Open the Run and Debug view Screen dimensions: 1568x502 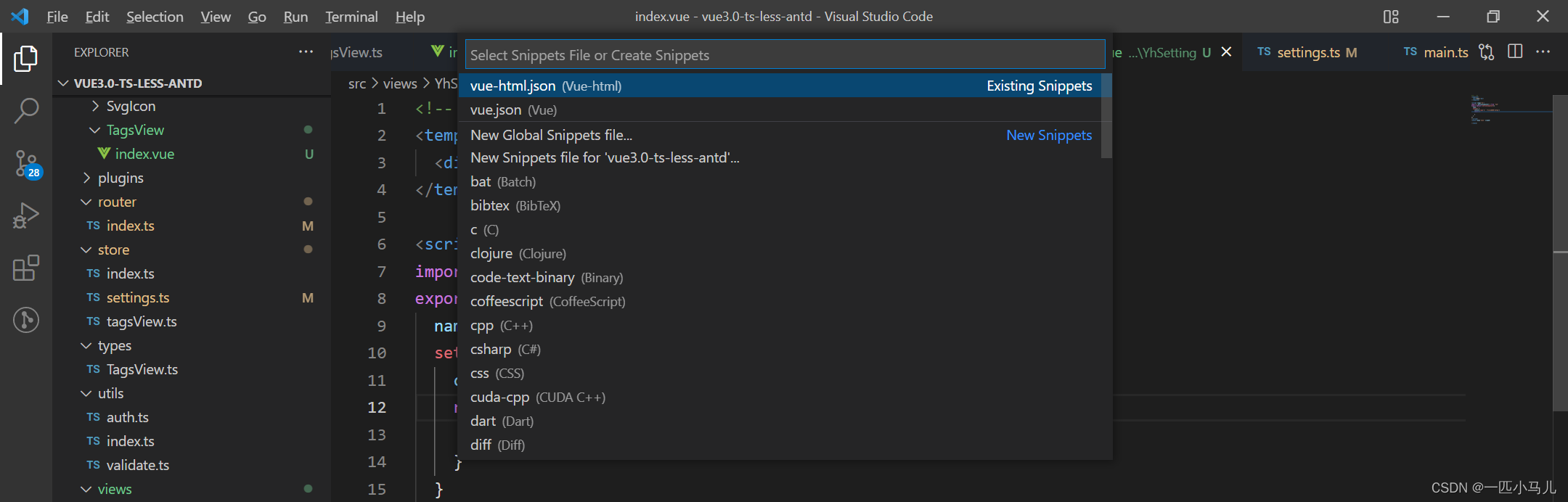pyautogui.click(x=26, y=215)
